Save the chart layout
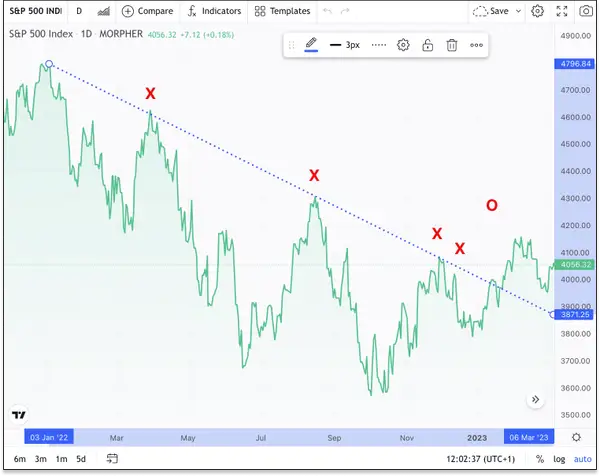Image resolution: width=600 pixels, height=476 pixels. point(491,11)
